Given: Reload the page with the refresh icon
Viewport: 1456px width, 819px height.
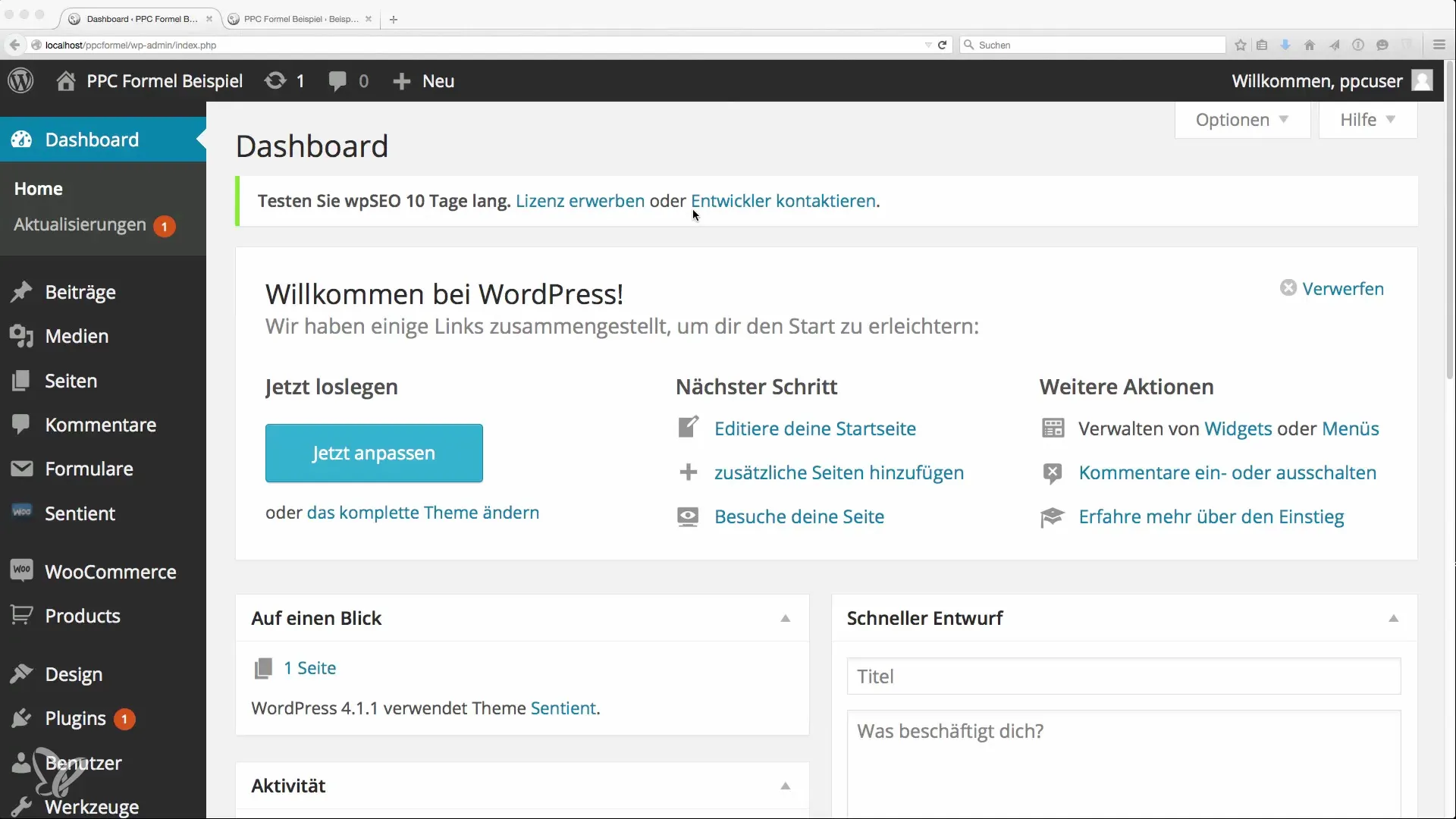Looking at the screenshot, I should click(x=942, y=45).
